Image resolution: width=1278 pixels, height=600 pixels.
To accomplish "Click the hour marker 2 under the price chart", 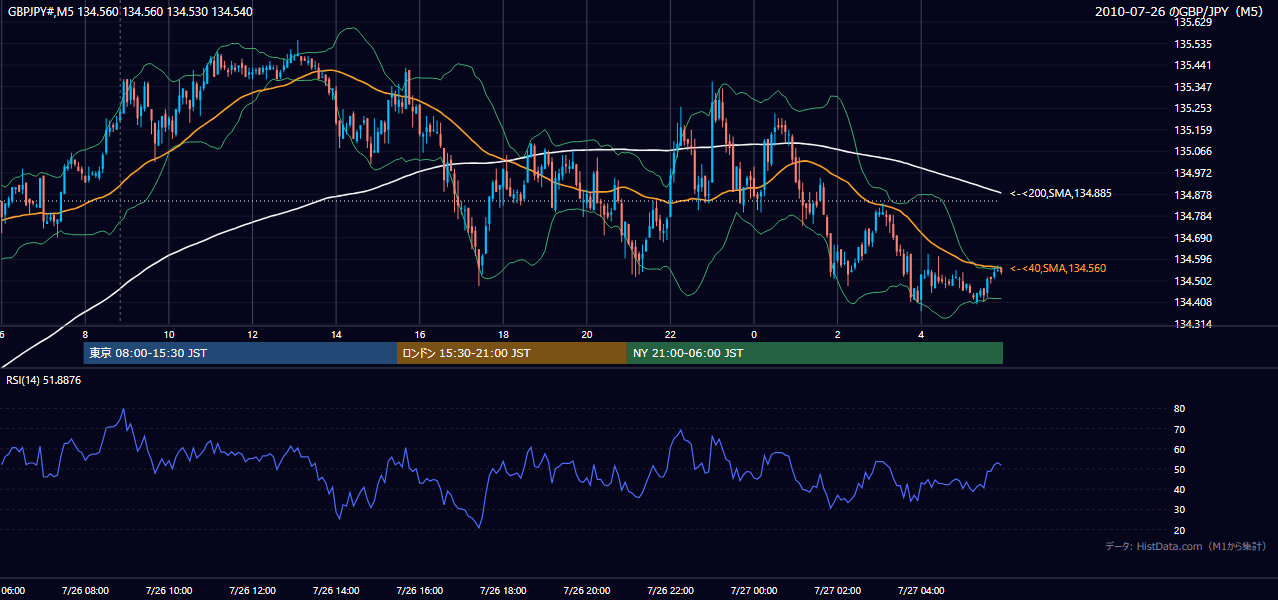I will click(x=838, y=335).
